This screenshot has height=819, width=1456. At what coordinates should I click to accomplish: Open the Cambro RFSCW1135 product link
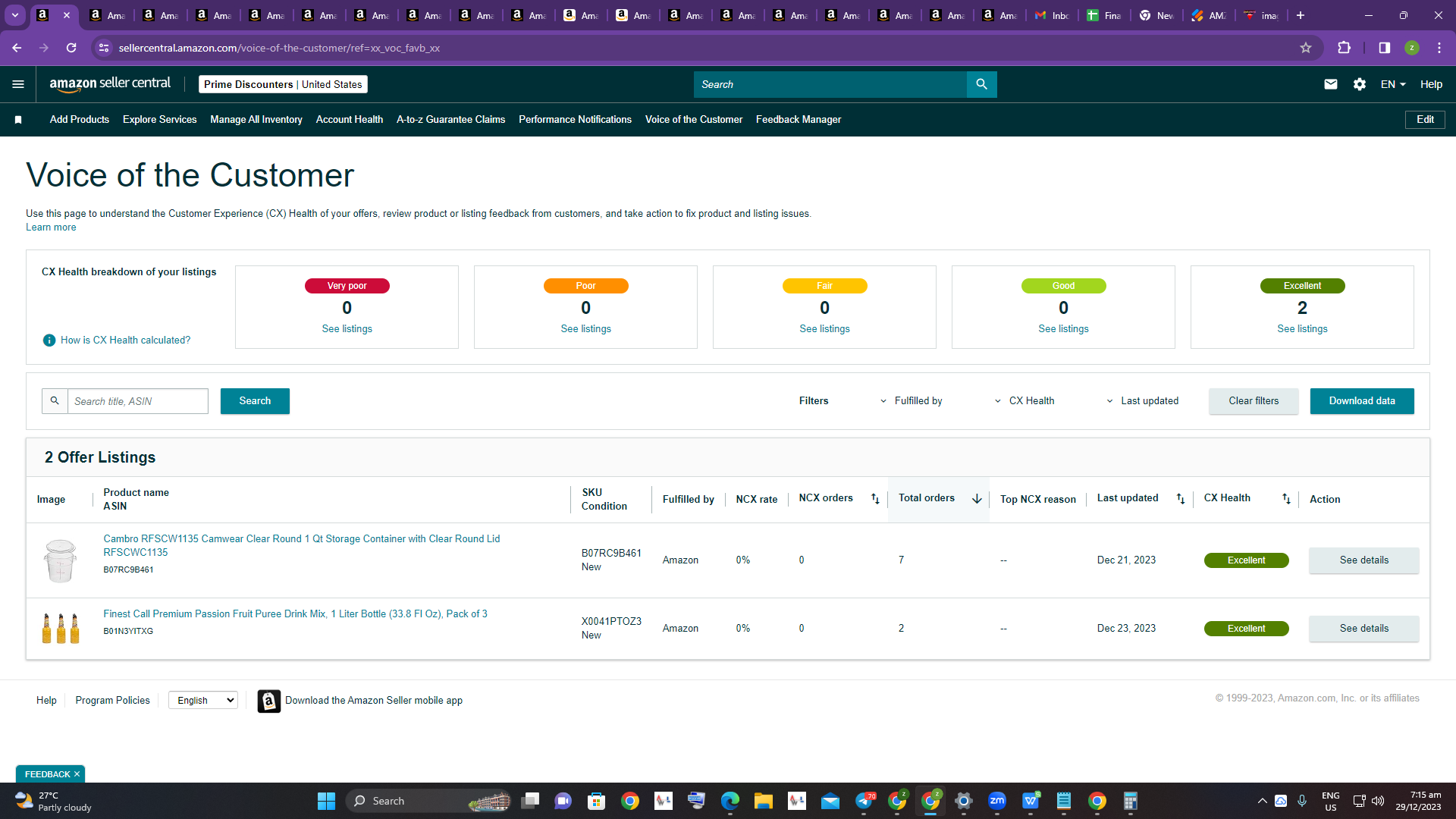[302, 546]
